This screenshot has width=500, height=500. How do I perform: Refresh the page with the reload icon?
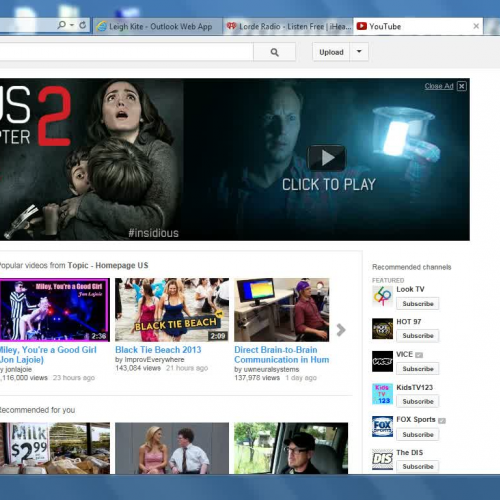(x=82, y=25)
